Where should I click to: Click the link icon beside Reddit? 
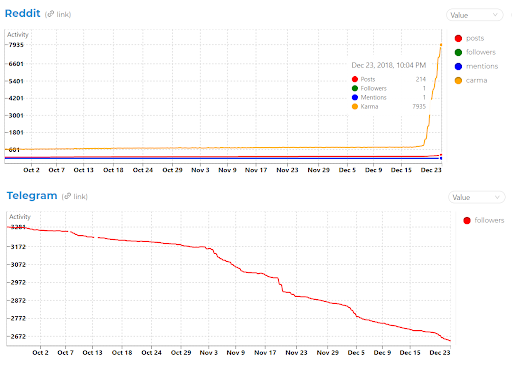pos(50,14)
